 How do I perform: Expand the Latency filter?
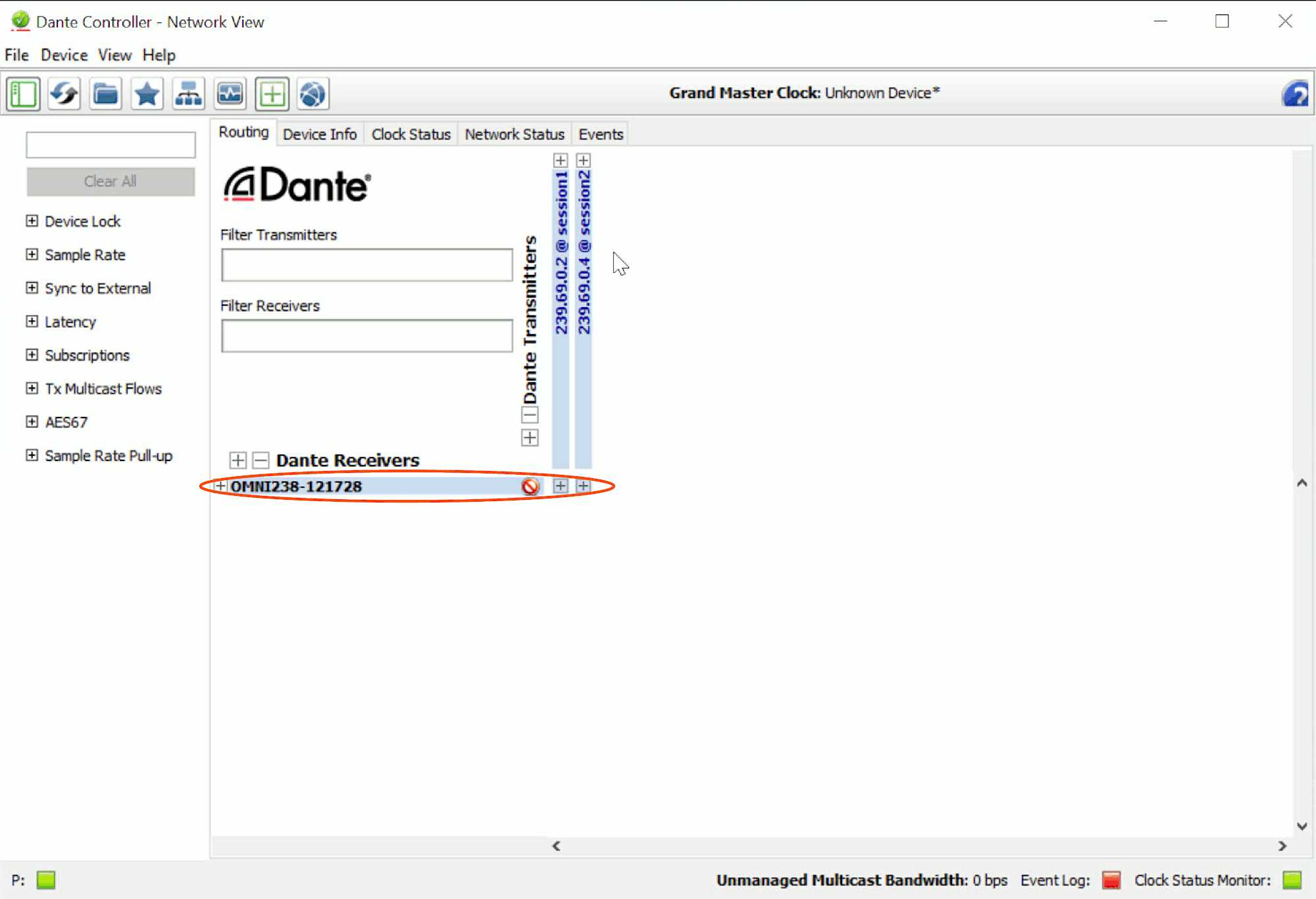coord(32,322)
